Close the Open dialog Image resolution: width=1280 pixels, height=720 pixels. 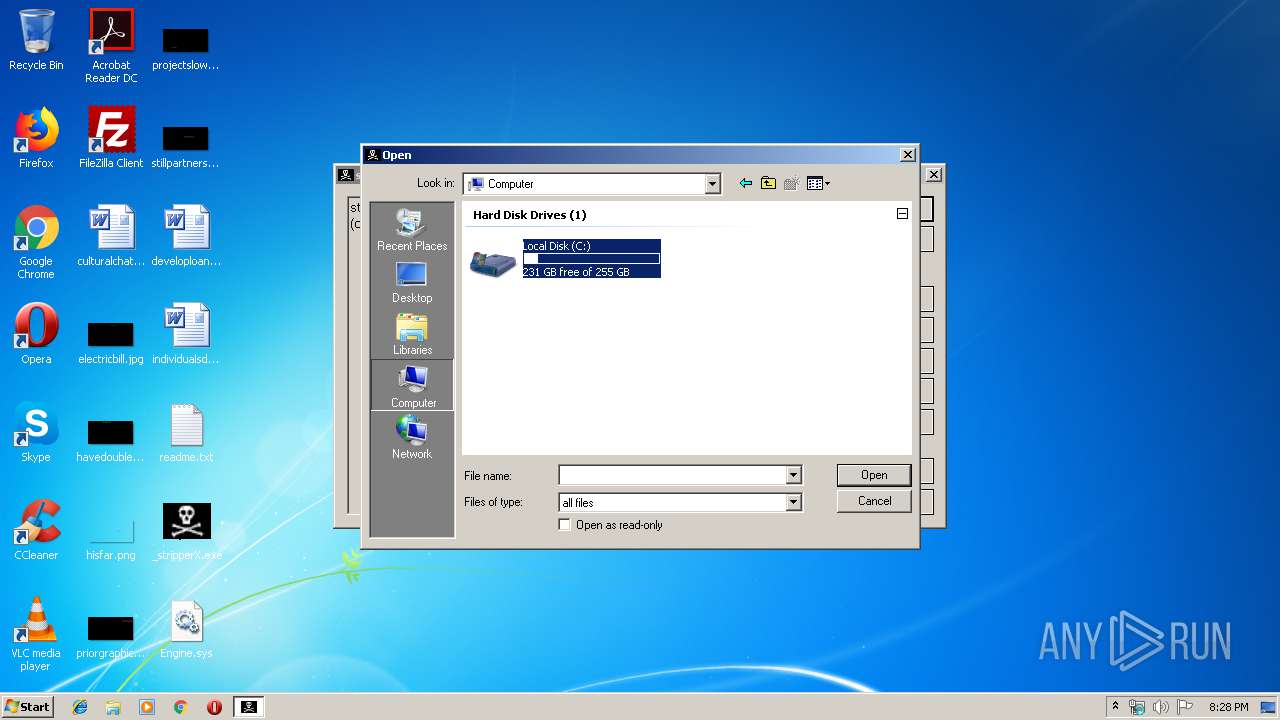[x=907, y=155]
